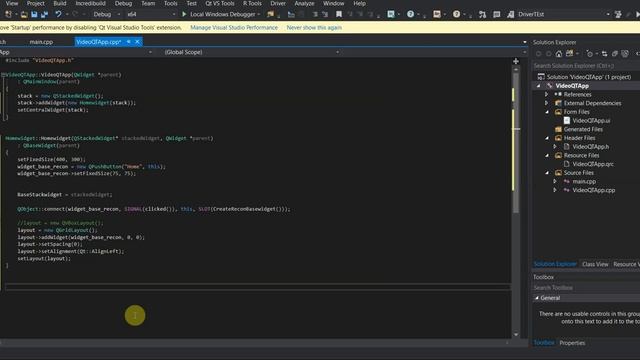
Task: Click the new project icon at toolbar start
Action: (x=8, y=15)
